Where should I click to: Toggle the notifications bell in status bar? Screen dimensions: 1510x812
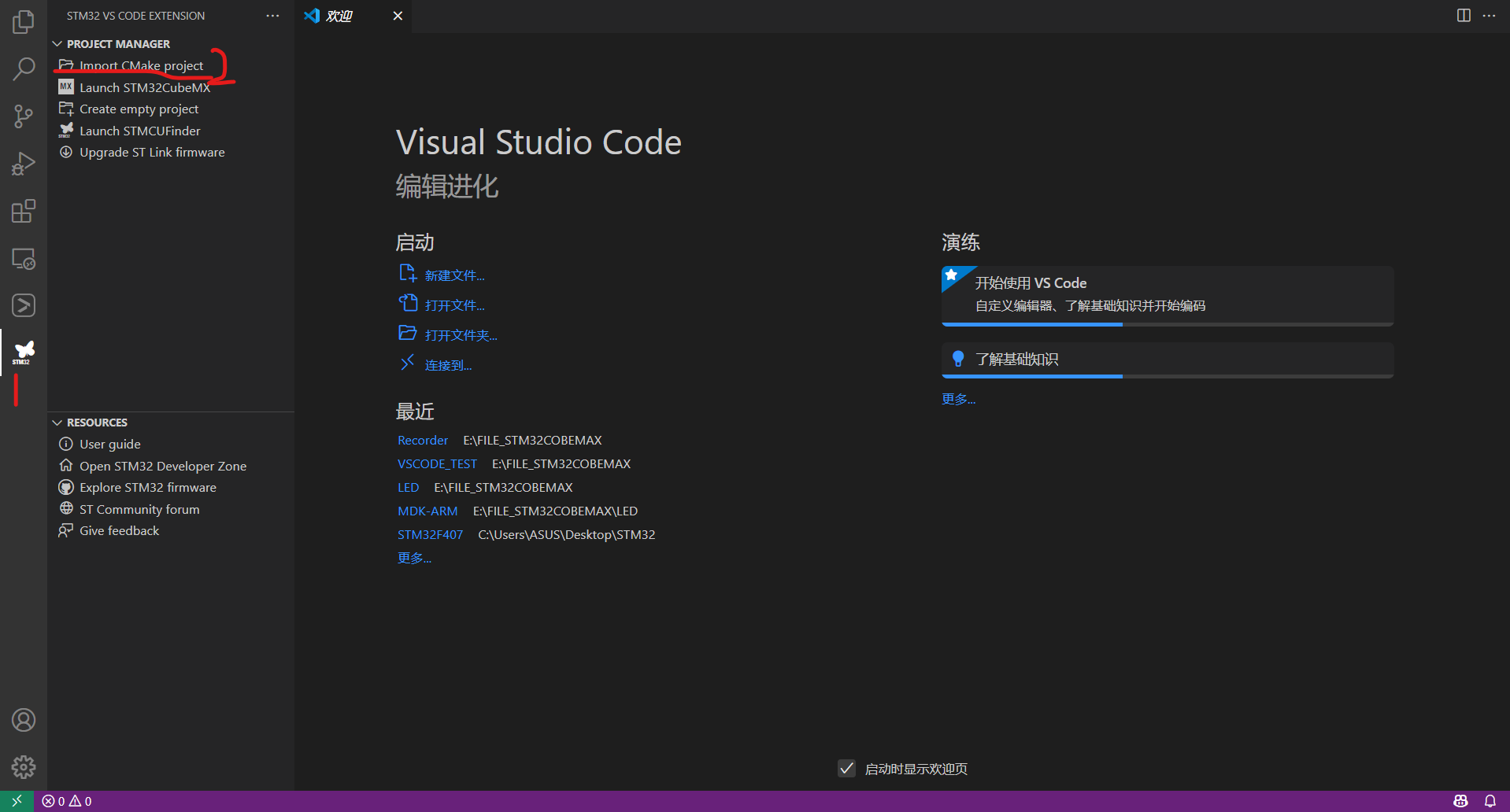tap(1491, 800)
